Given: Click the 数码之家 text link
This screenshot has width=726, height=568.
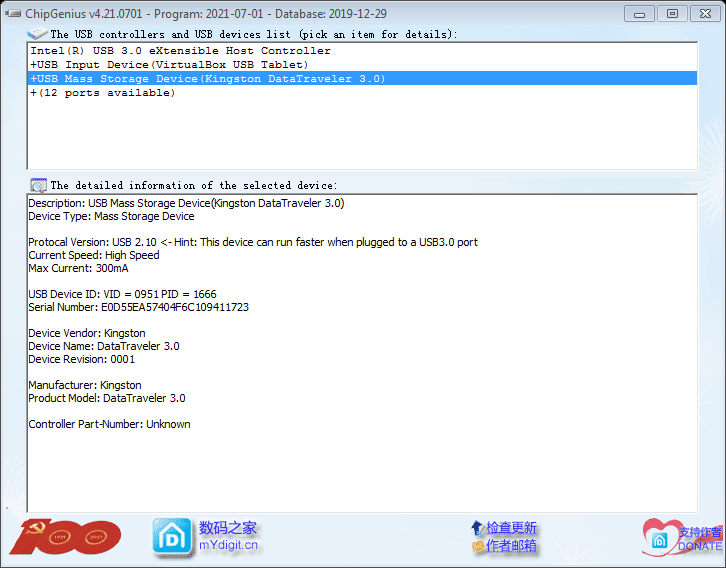Looking at the screenshot, I should [x=228, y=528].
